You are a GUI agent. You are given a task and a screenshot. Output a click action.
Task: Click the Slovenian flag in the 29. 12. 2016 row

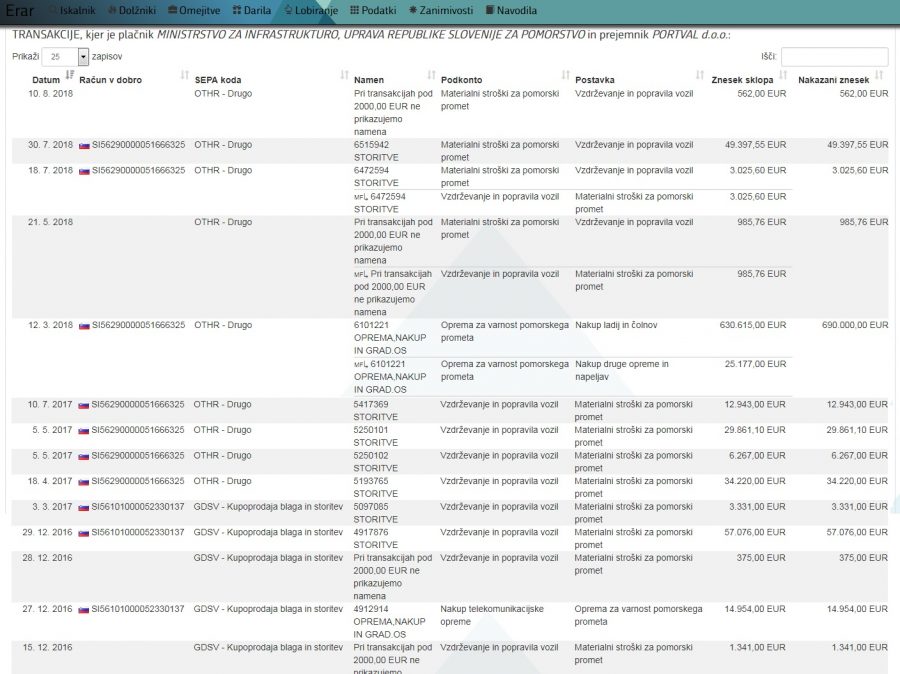tap(84, 533)
